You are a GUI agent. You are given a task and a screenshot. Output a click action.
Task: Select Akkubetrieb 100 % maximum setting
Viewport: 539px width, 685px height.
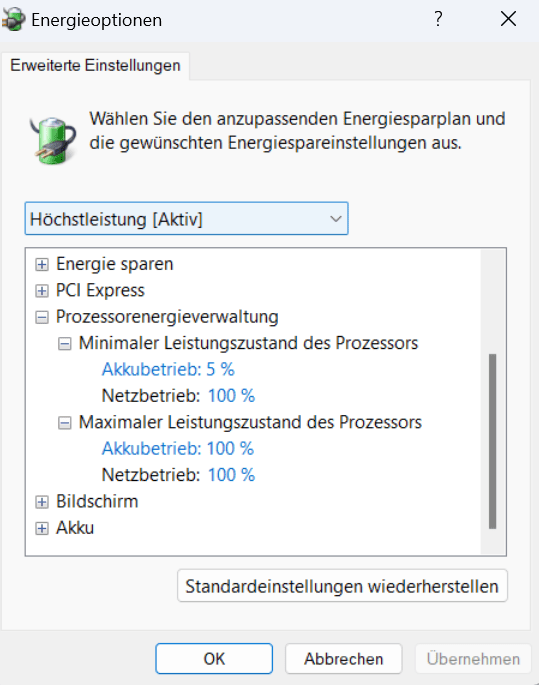(178, 449)
